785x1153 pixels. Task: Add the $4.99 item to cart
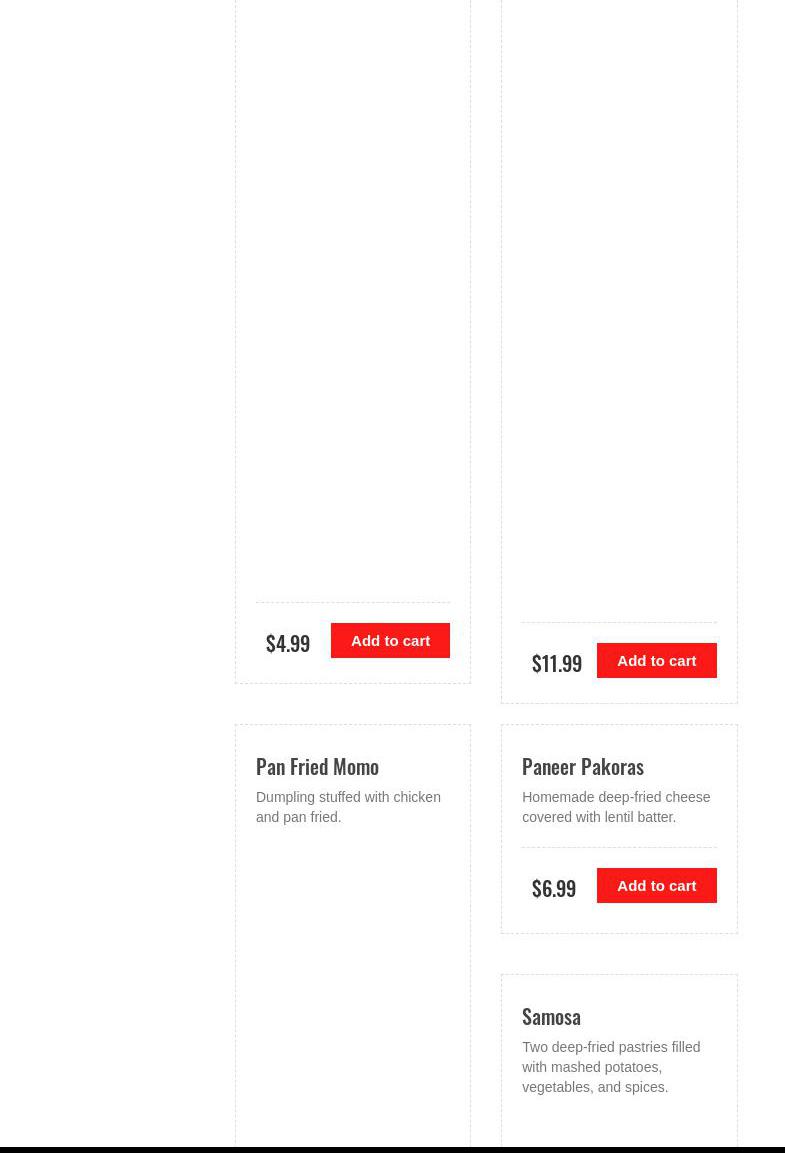tap(390, 641)
